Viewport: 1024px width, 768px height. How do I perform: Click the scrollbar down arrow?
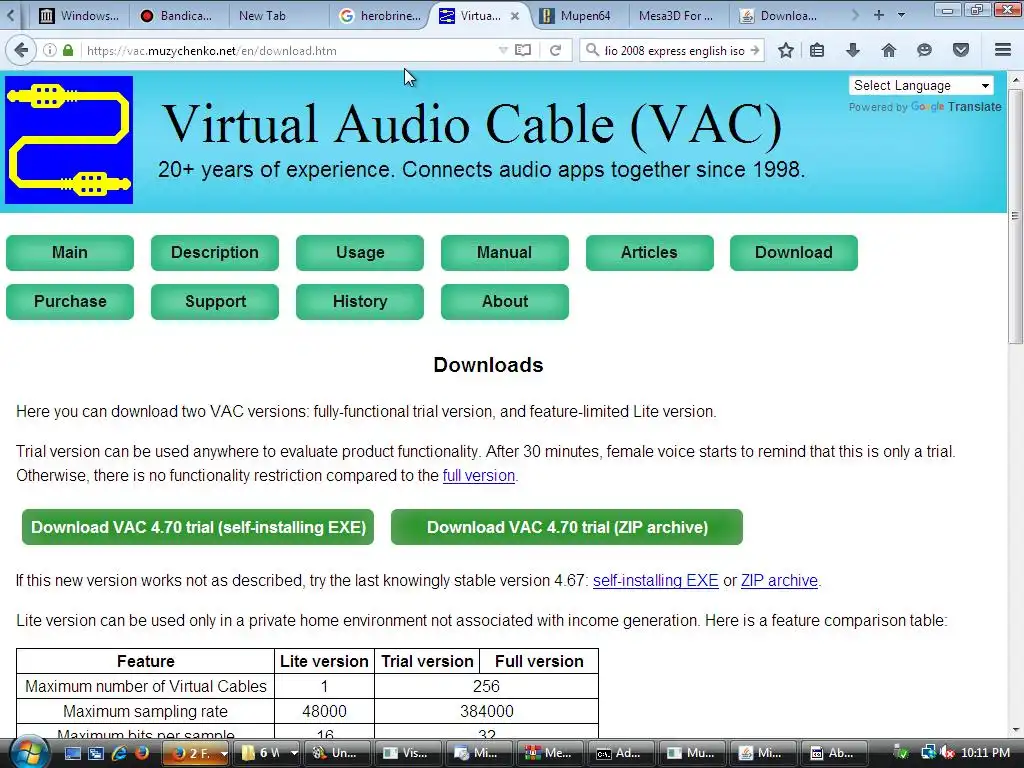coord(1015,730)
